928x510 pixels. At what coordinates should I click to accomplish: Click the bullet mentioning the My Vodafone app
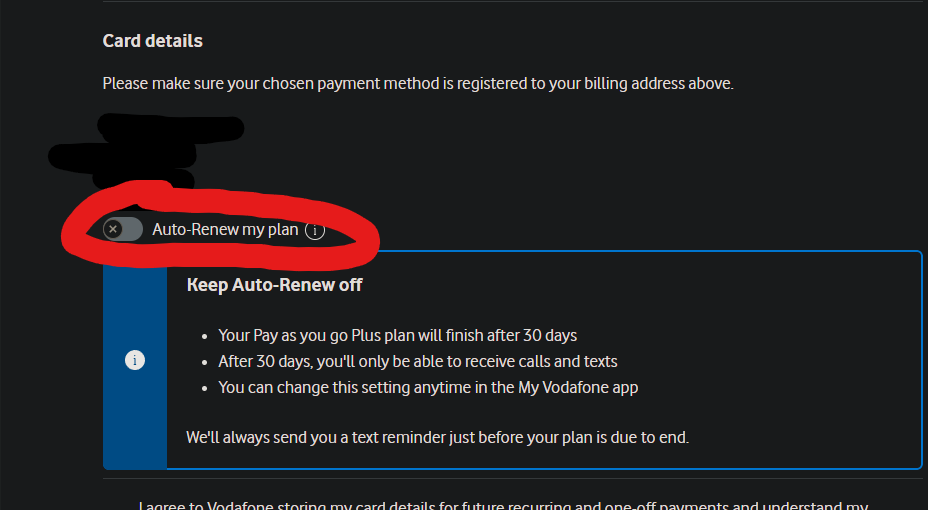click(428, 388)
